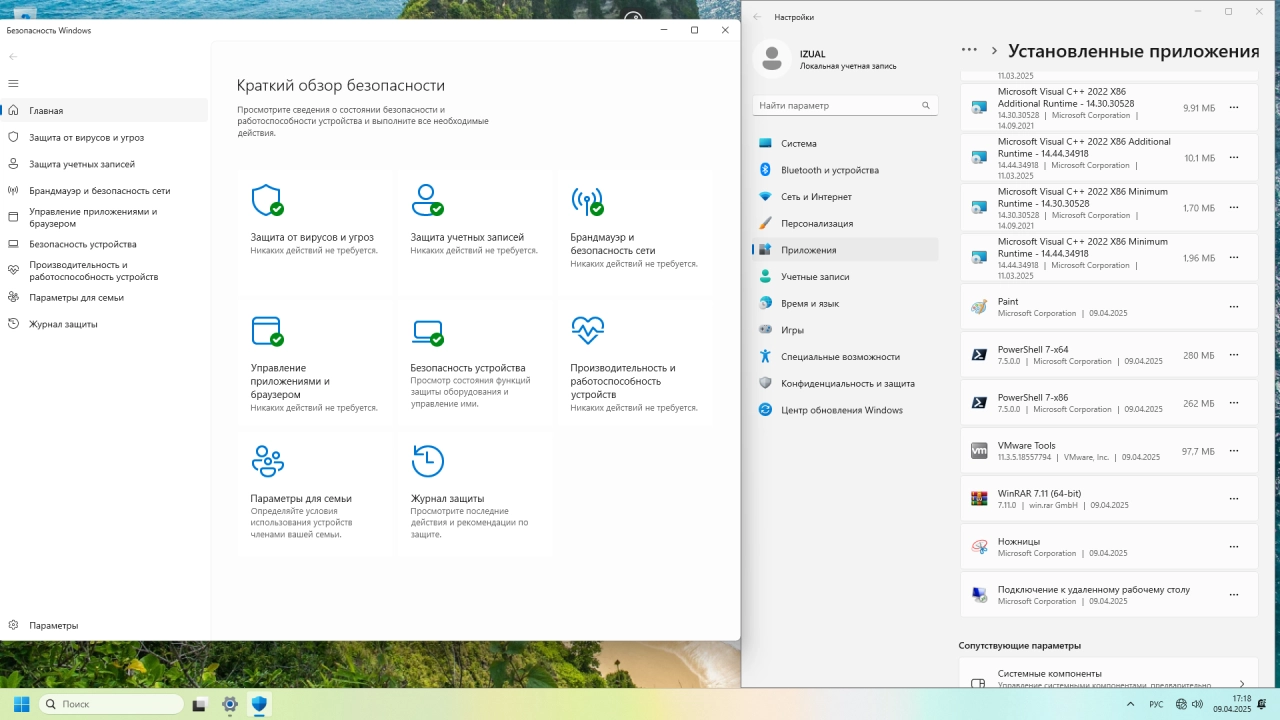
Task: Open options menu for Visual C++ X86 Additional Runtime 14.44.34918
Action: point(1234,157)
